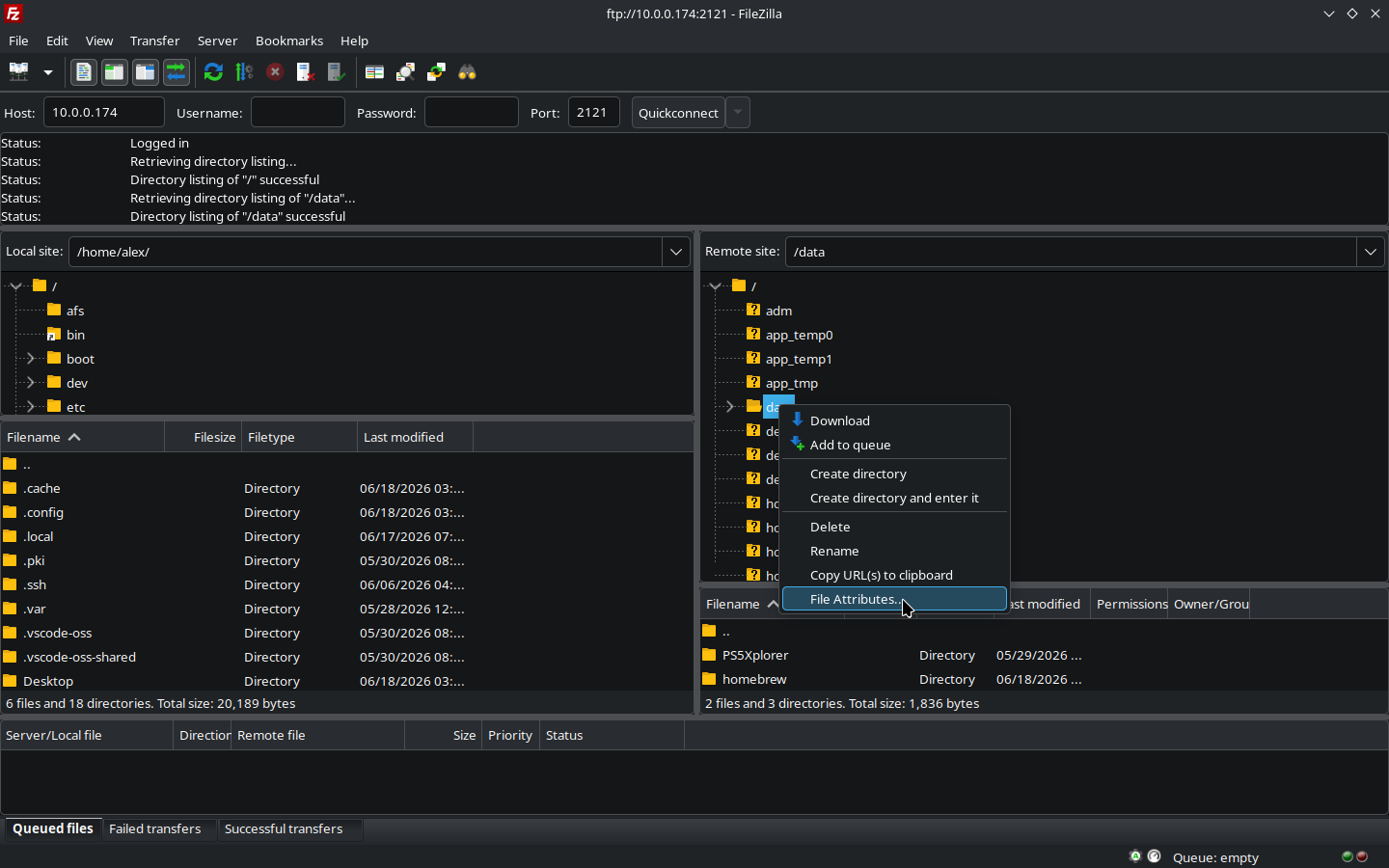The height and width of the screenshot is (868, 1389).
Task: Toggle the remote directory tree display
Action: (x=146, y=72)
